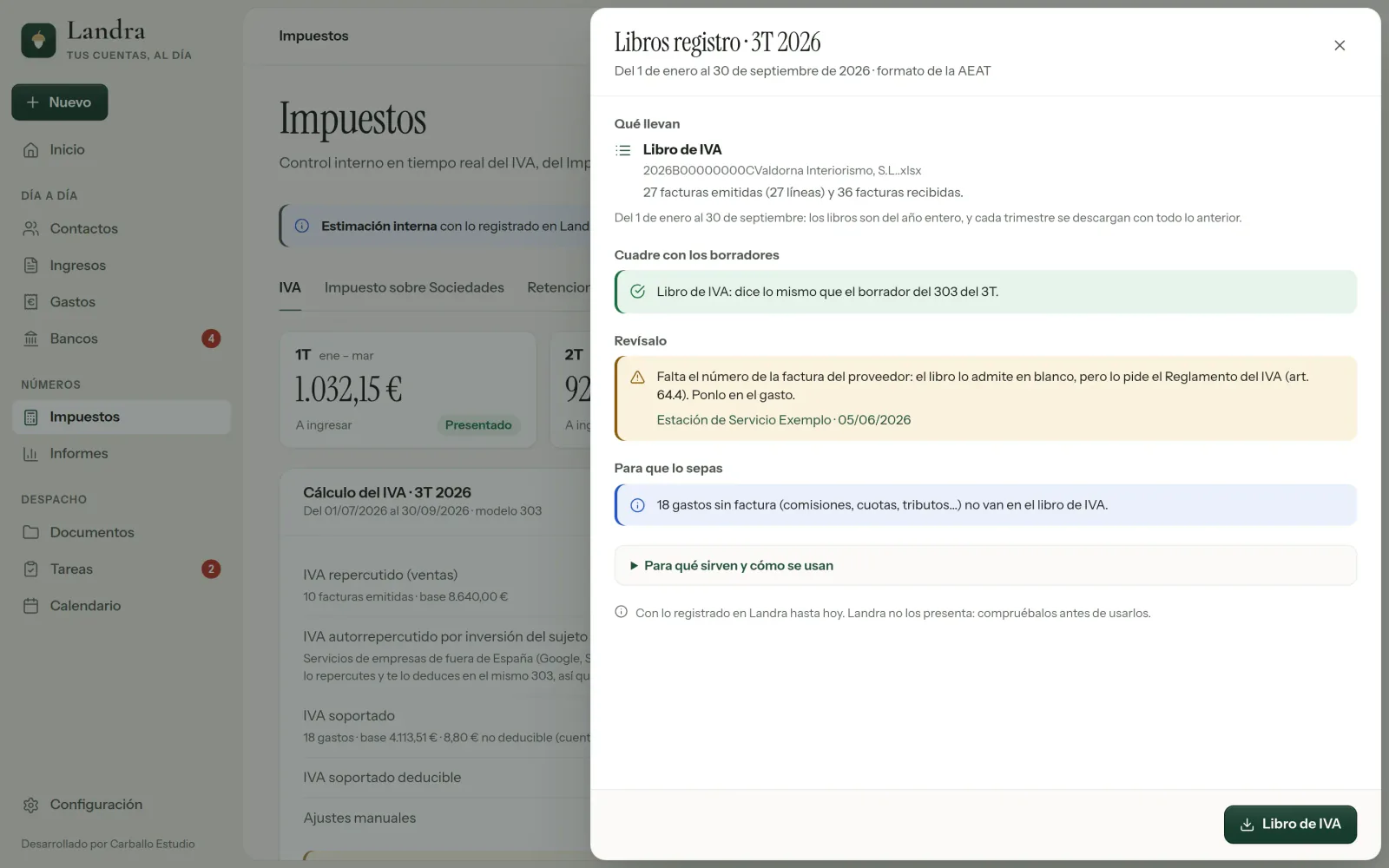This screenshot has height=868, width=1389.
Task: Click the Informes chart icon
Action: pyautogui.click(x=31, y=454)
